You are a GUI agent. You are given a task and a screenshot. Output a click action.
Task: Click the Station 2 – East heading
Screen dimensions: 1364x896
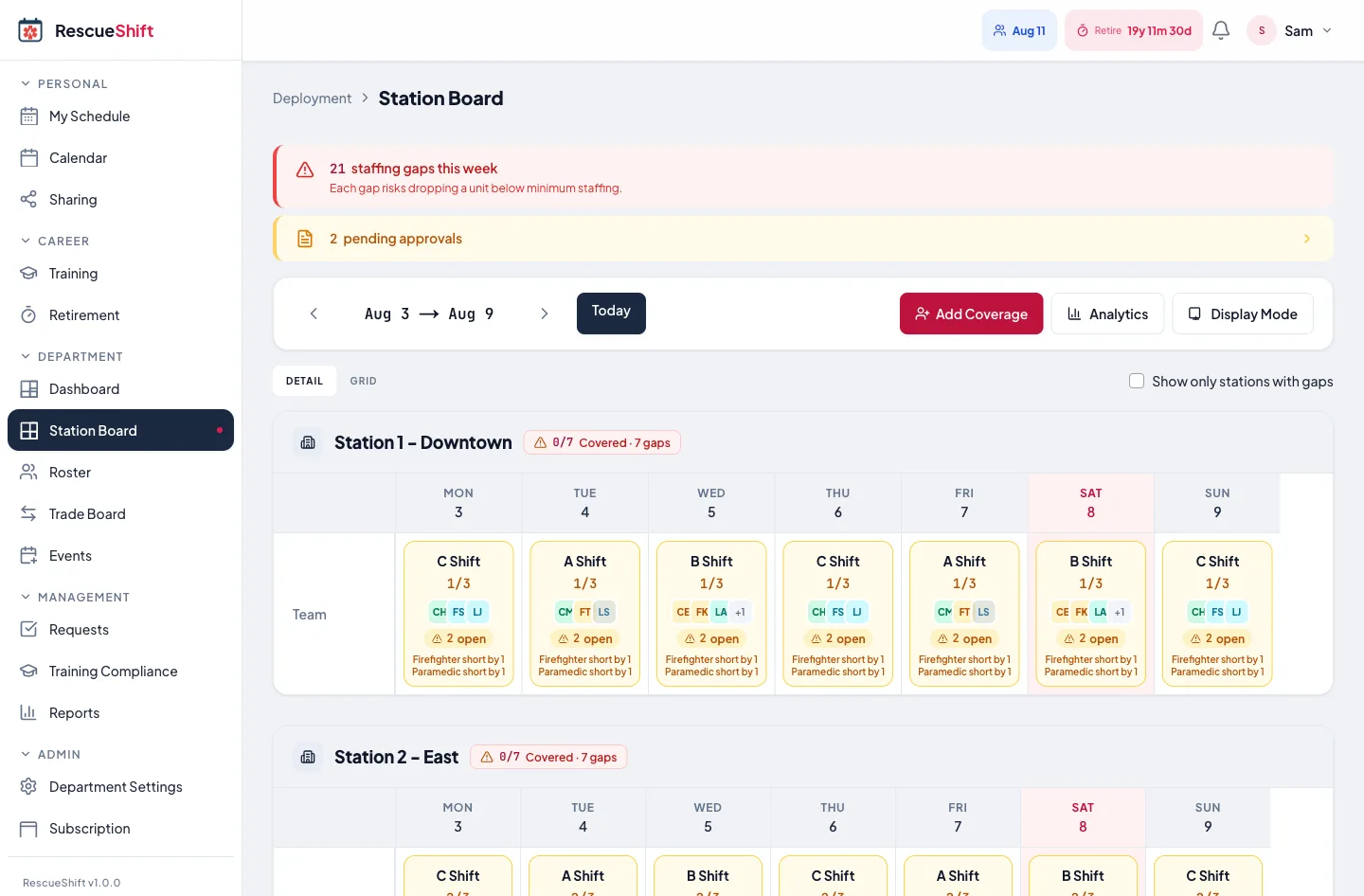396,757
